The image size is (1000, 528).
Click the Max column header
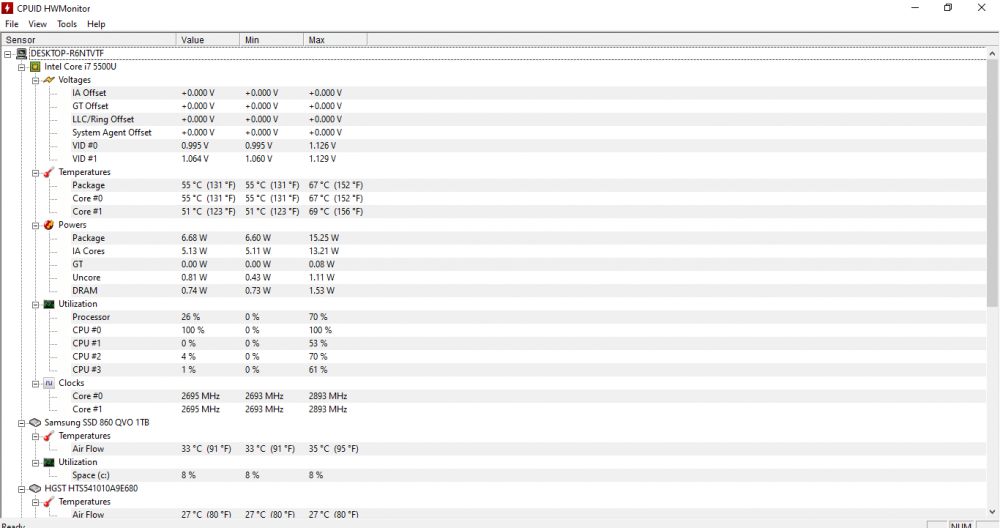coord(335,40)
